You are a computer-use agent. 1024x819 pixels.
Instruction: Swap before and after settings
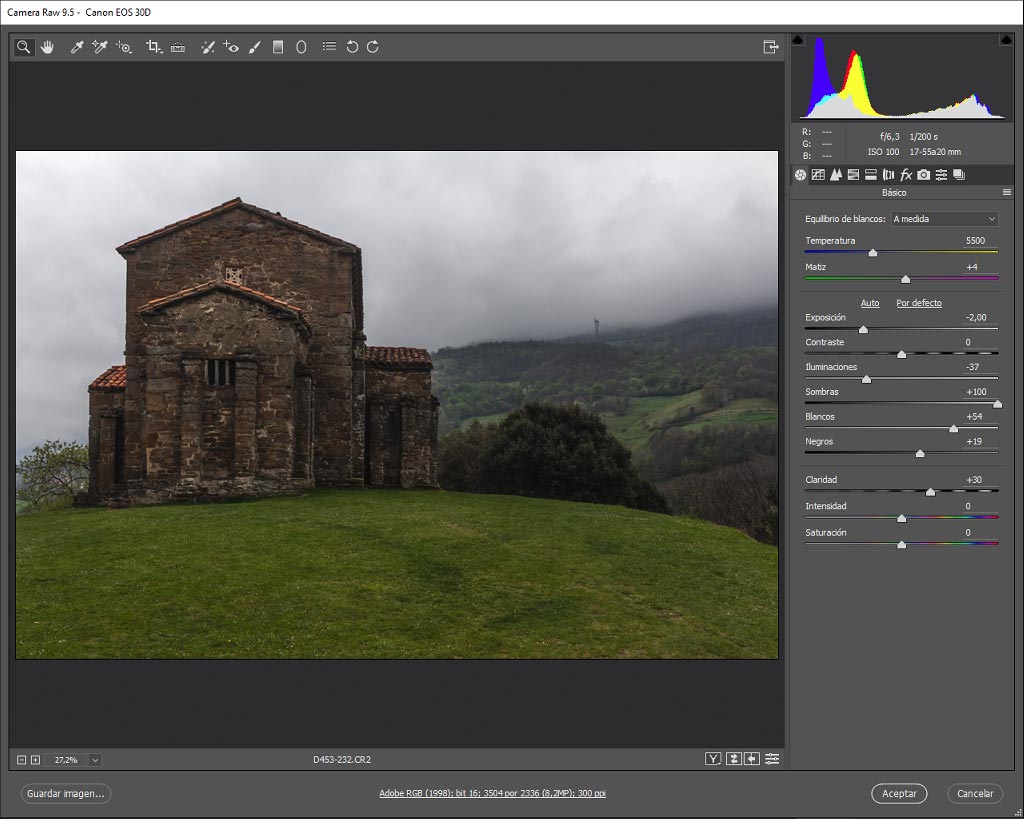[x=733, y=759]
